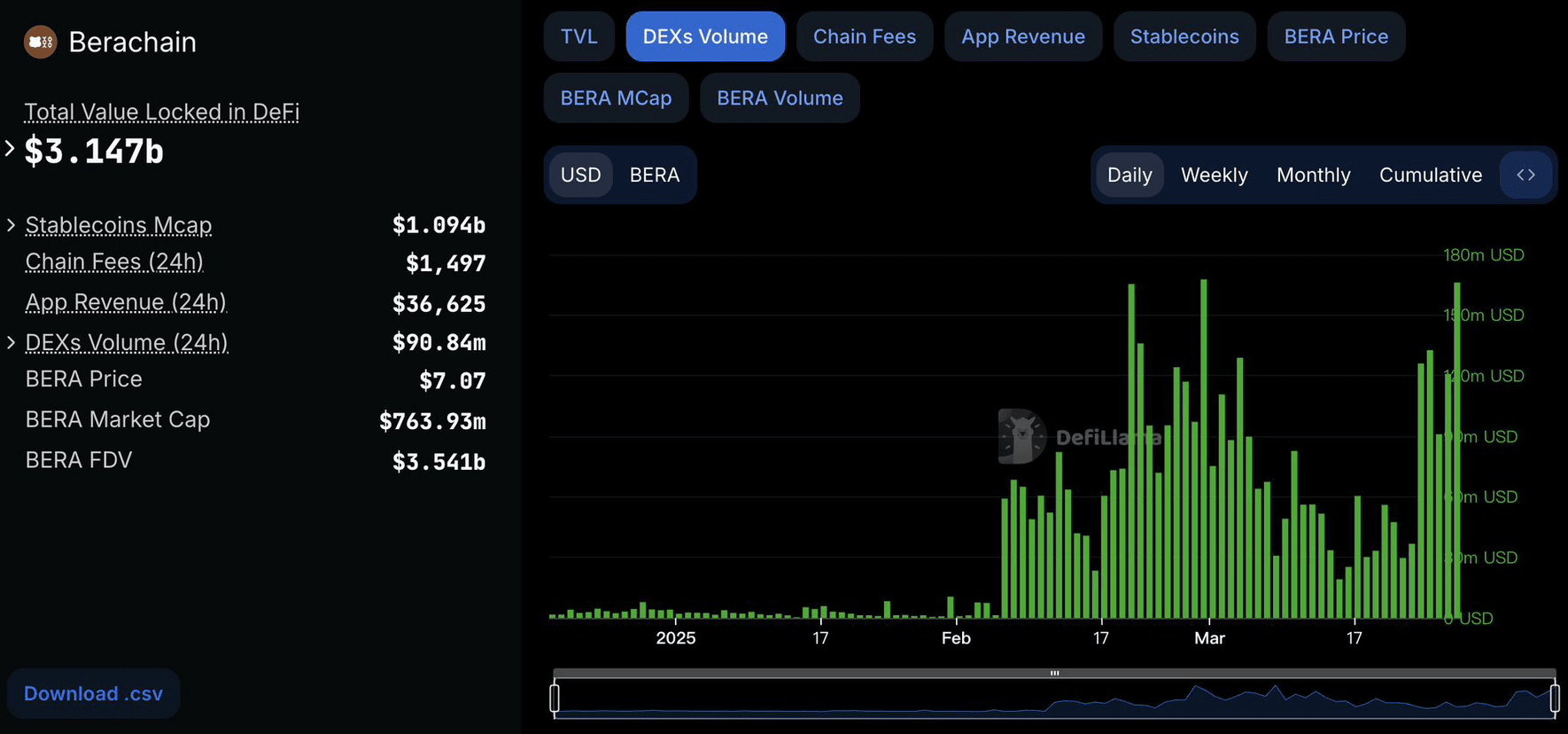Screen dimensions: 1568x734
Task: Click the BERA FDV stat label
Action: pyautogui.click(x=79, y=460)
